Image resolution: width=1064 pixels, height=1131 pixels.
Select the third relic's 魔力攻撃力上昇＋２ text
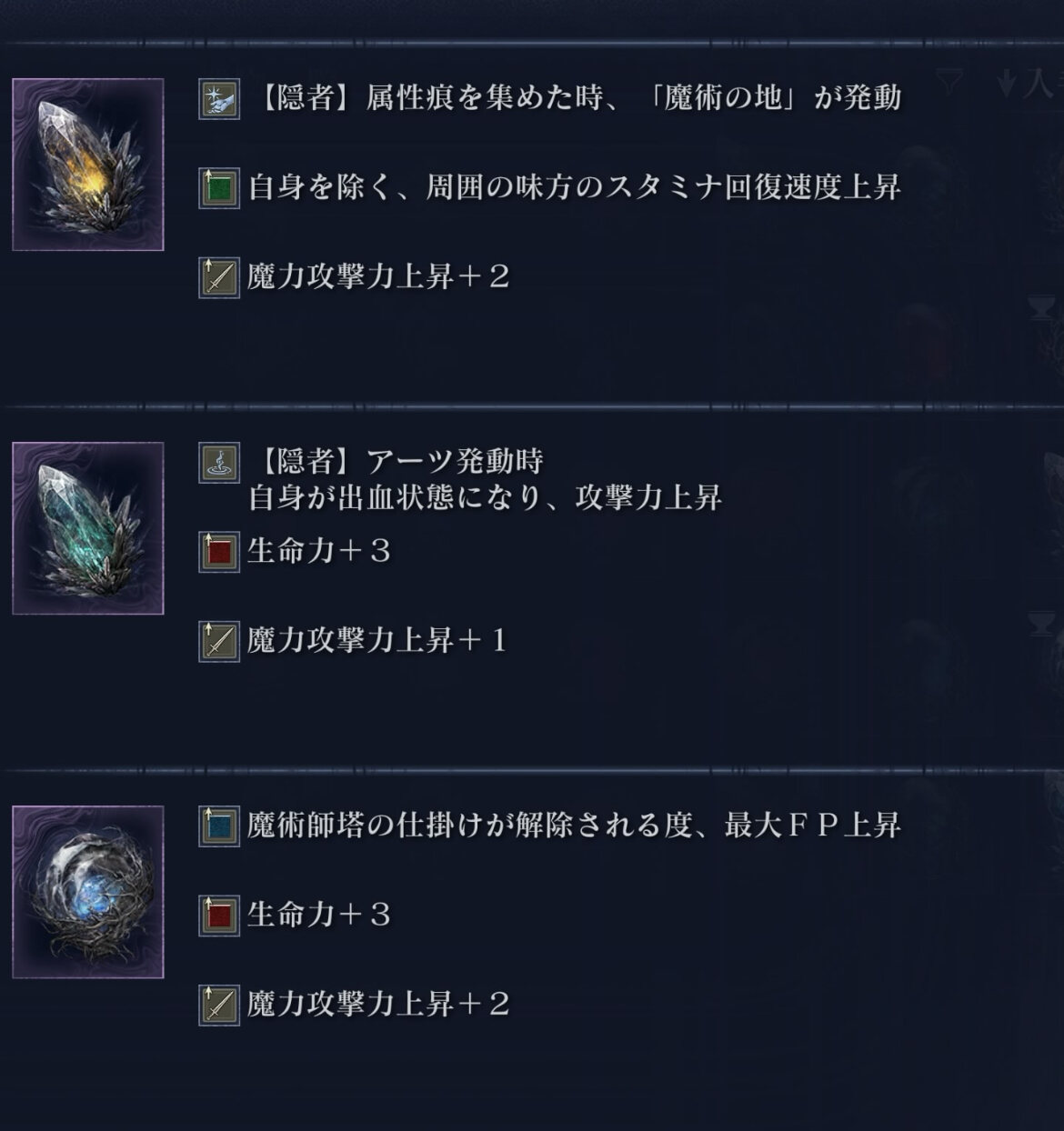378,1005
